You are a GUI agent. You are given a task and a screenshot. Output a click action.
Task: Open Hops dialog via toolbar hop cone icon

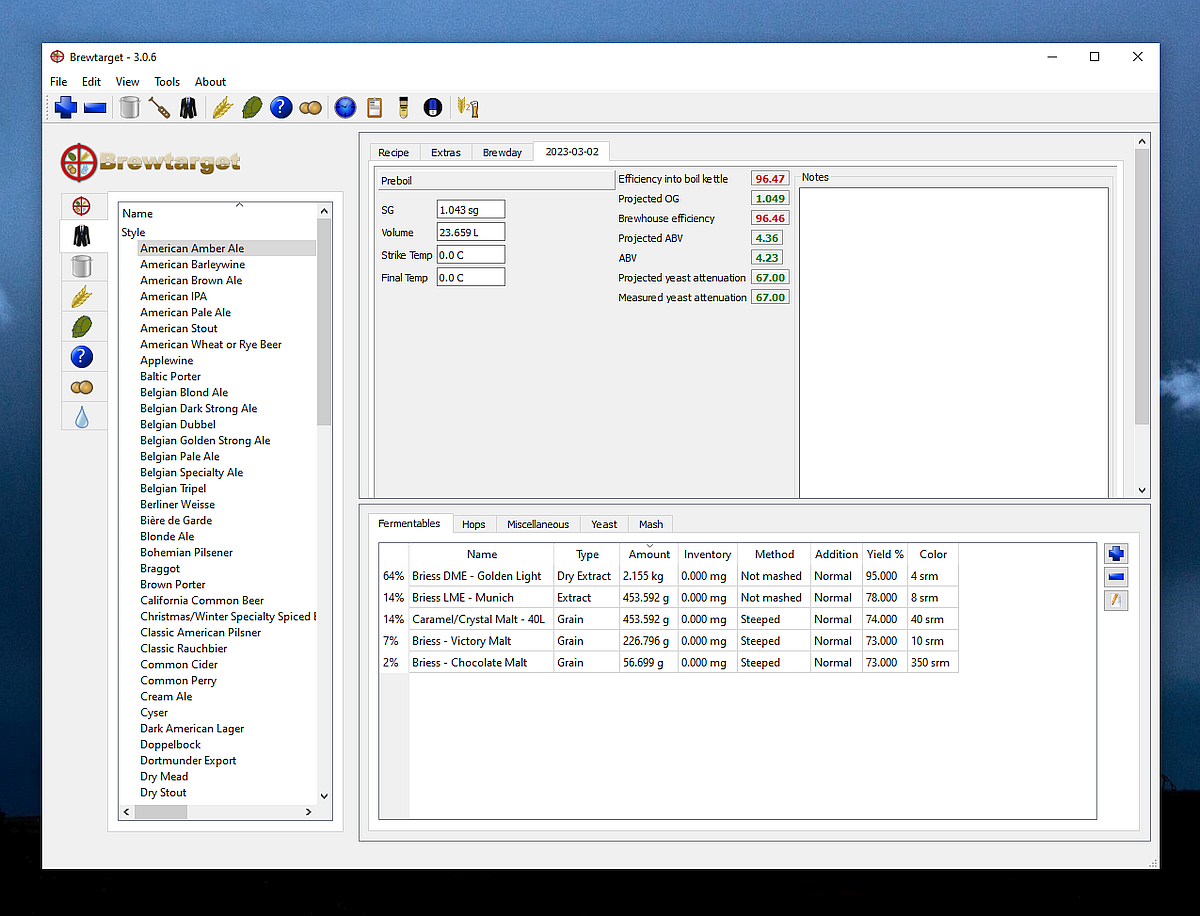pyautogui.click(x=252, y=107)
